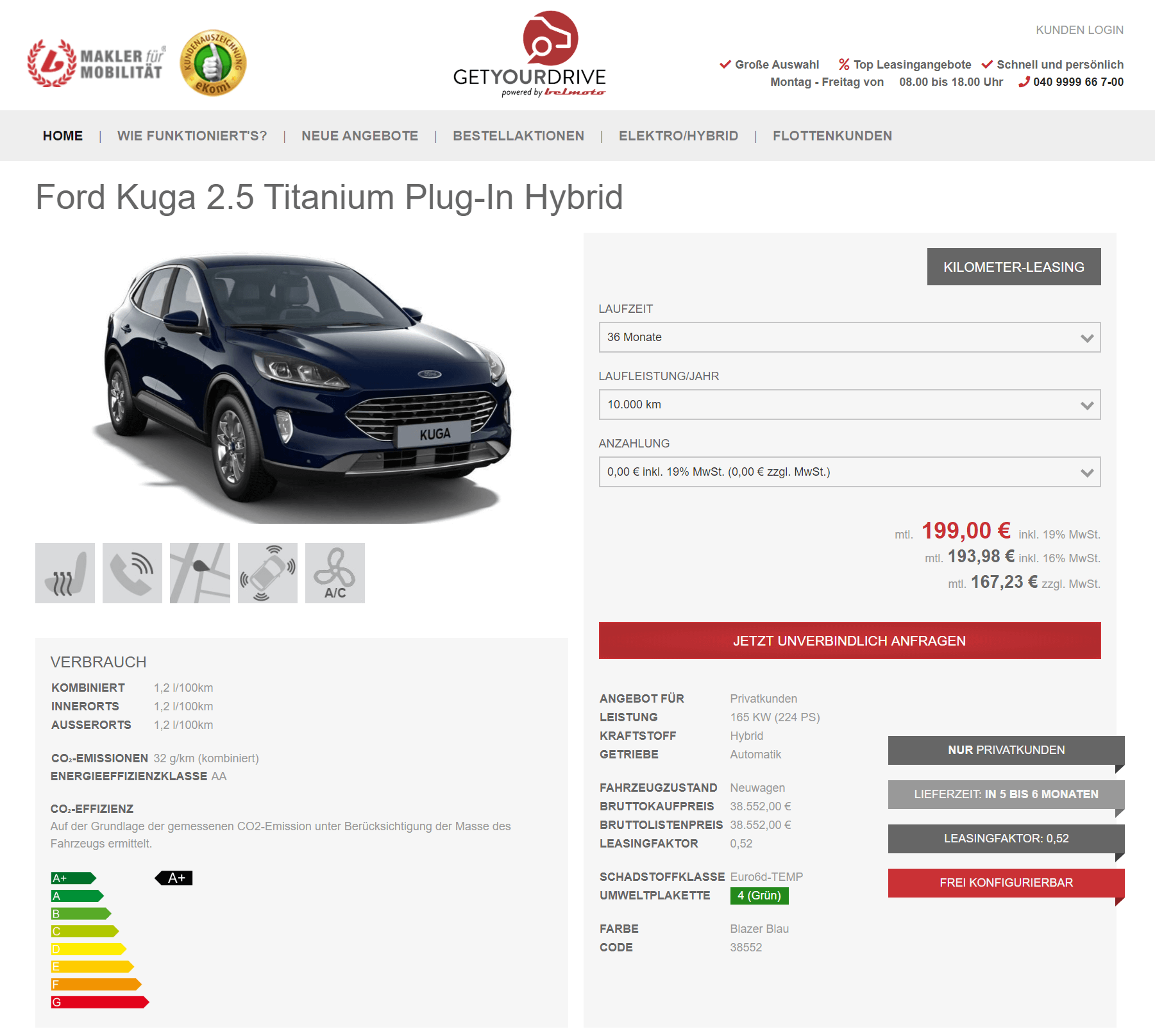Click the Privatkunden value under Angebot für
The height and width of the screenshot is (1036, 1155).
tap(764, 699)
